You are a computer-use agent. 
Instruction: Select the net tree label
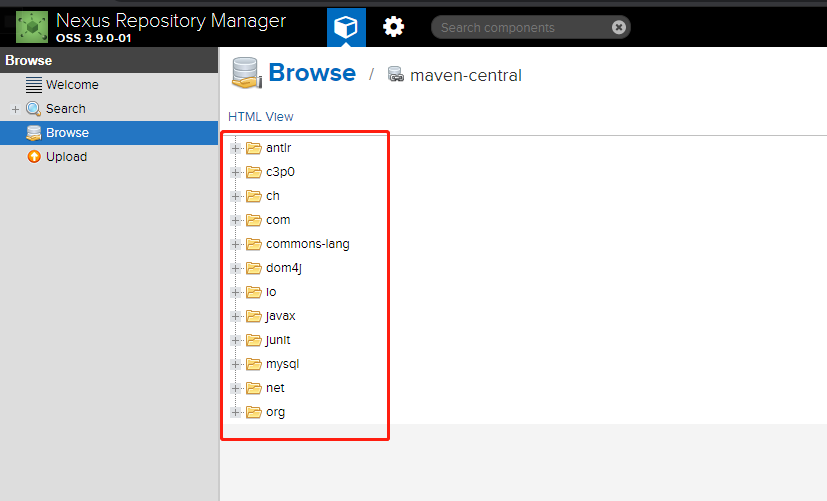coord(275,388)
